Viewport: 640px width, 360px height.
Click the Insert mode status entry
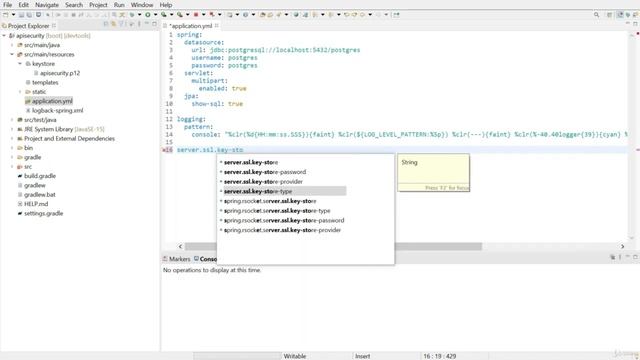pyautogui.click(x=362, y=356)
